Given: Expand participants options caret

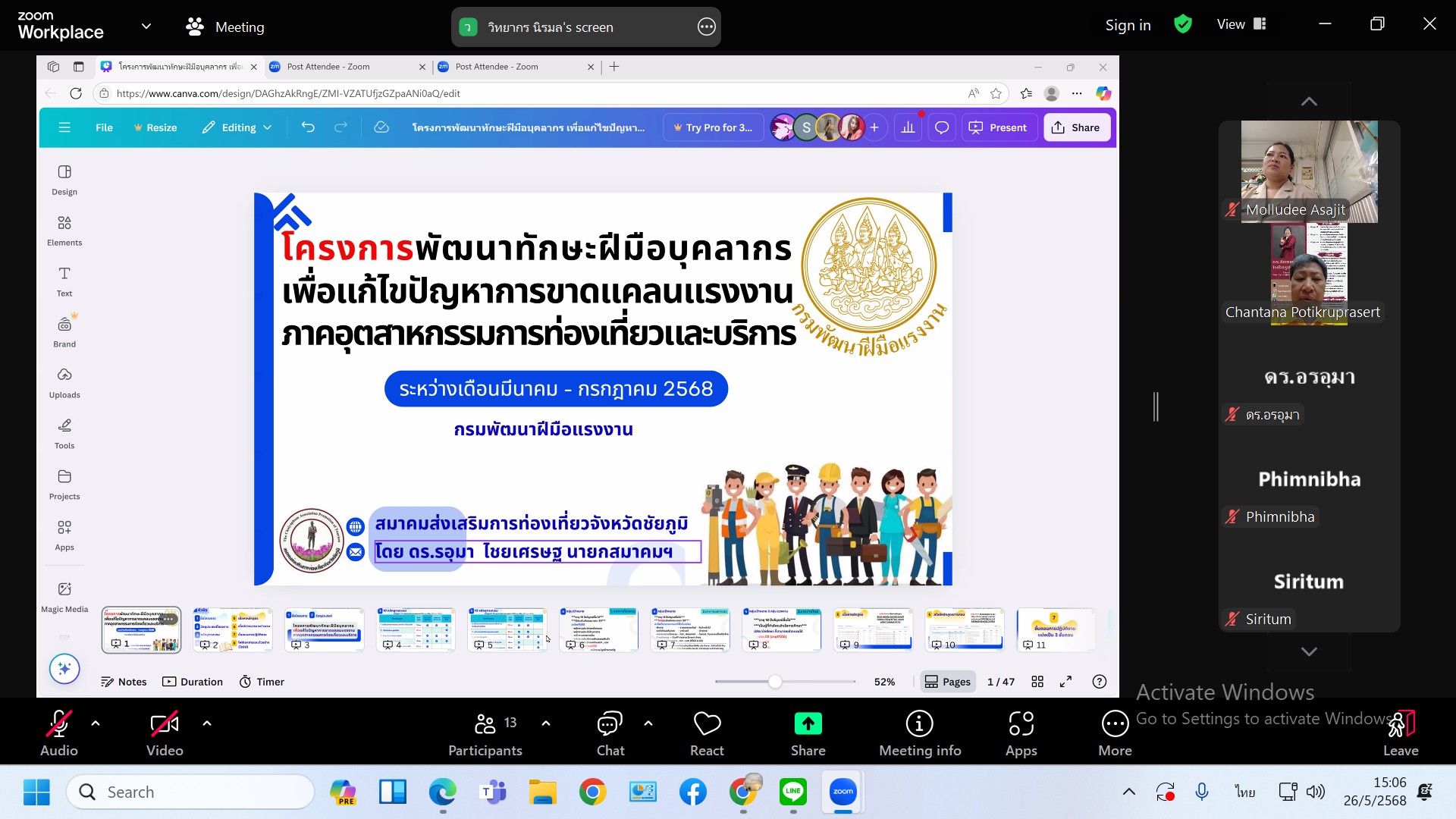Looking at the screenshot, I should tap(546, 723).
